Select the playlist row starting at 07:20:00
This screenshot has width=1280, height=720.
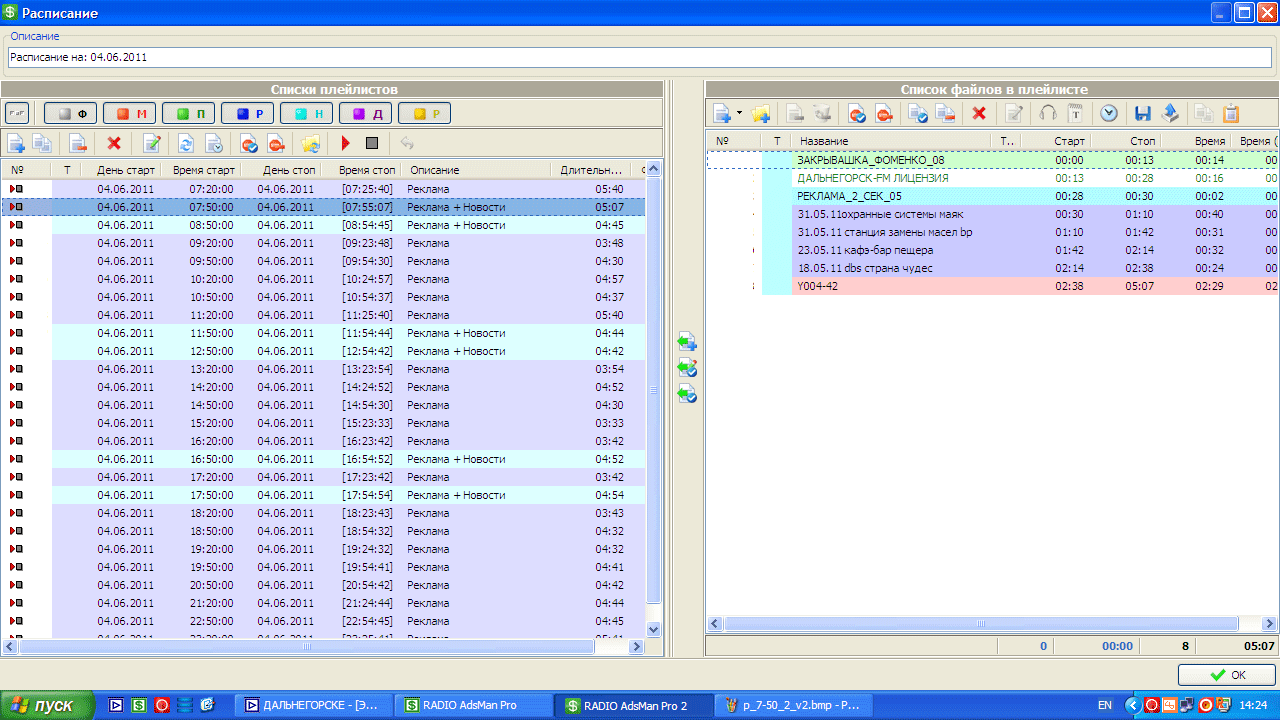(323, 189)
